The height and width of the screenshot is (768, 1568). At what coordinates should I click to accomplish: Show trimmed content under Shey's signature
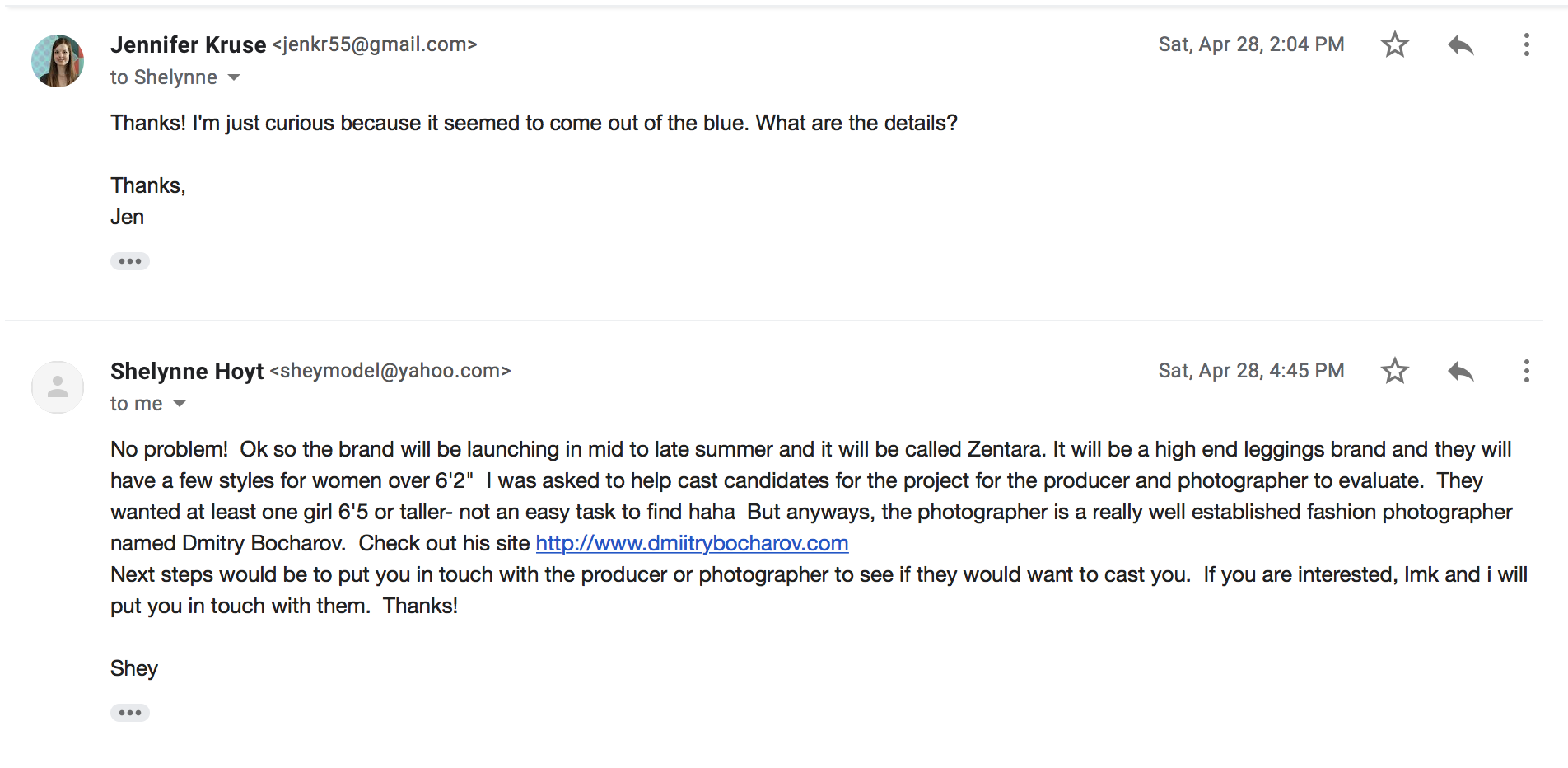(130, 713)
